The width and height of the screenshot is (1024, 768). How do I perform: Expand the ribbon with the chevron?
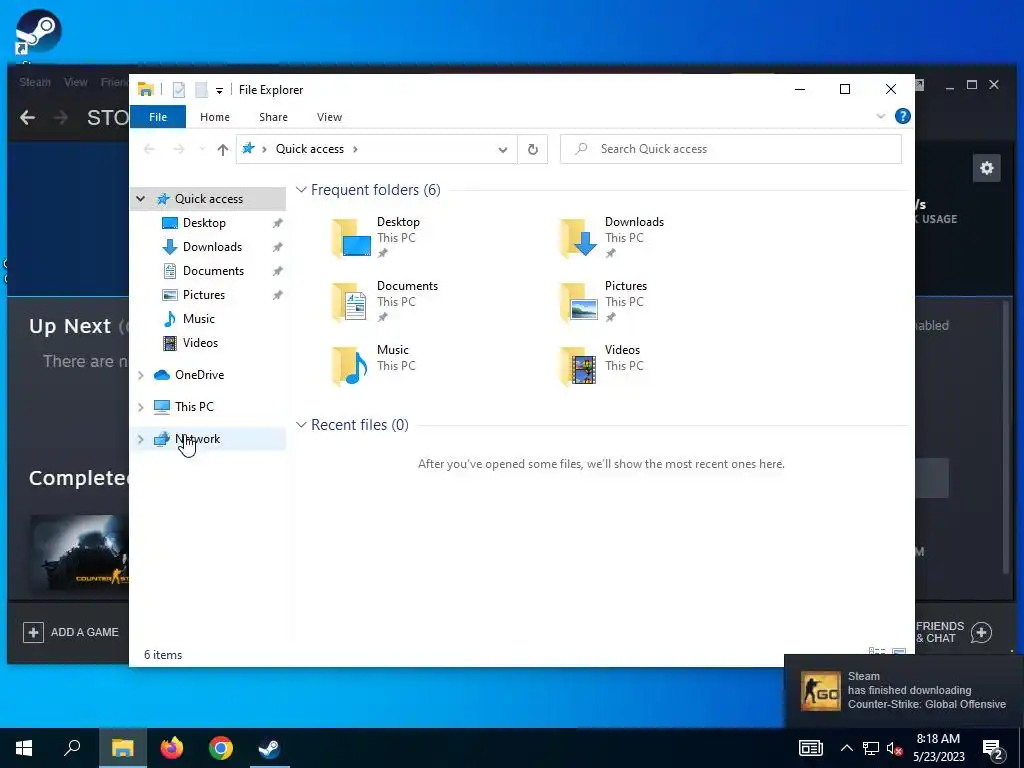click(x=880, y=116)
